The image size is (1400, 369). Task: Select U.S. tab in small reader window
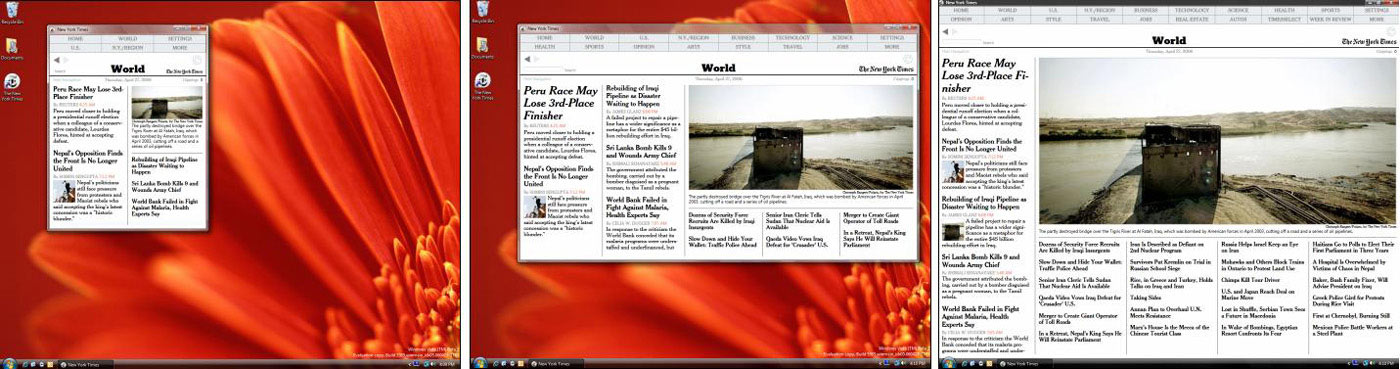coord(75,48)
